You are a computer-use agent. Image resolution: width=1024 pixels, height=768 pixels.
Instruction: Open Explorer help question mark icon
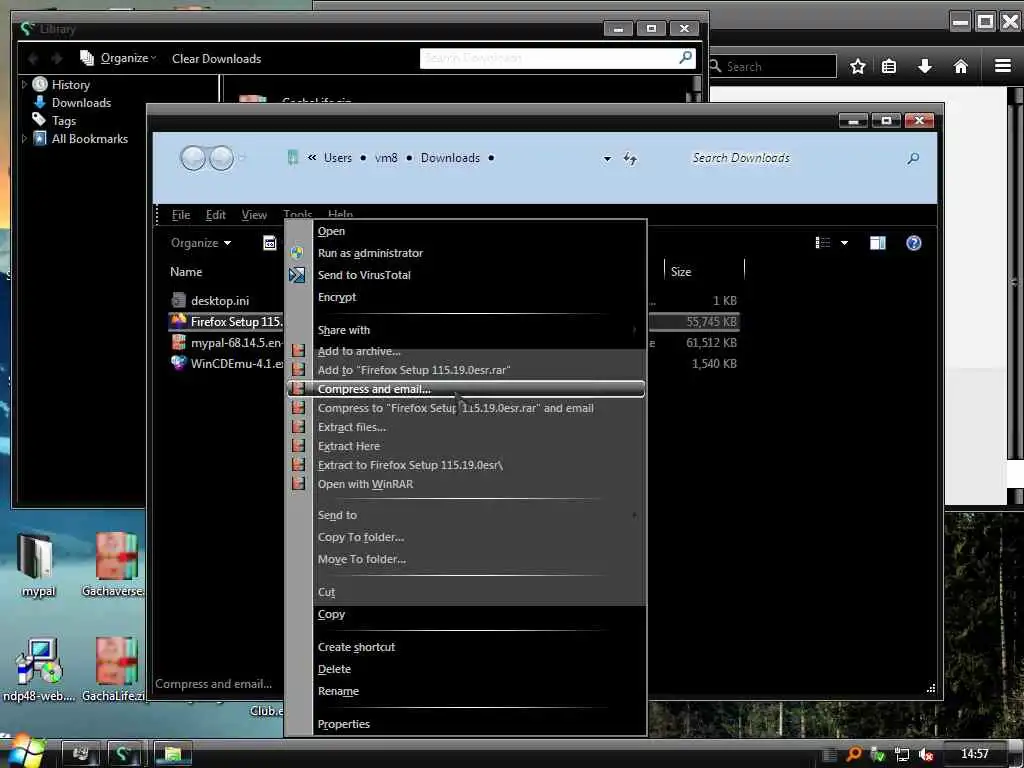point(914,243)
